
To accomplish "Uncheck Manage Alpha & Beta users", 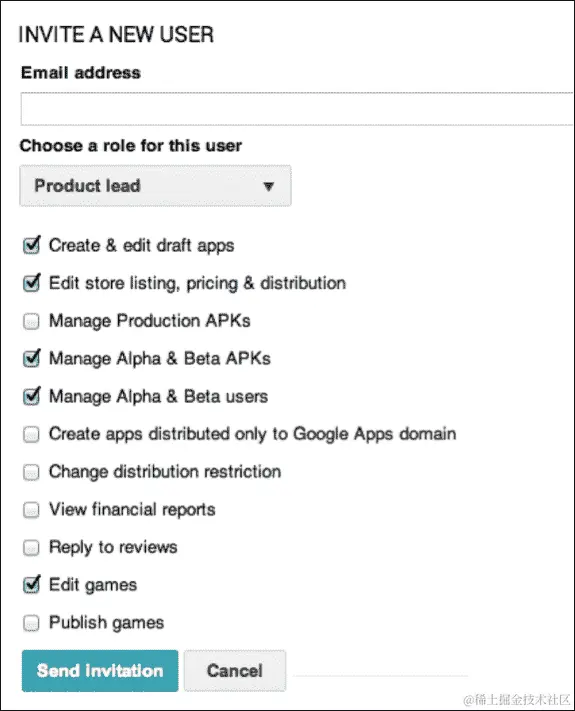I will point(31,396).
